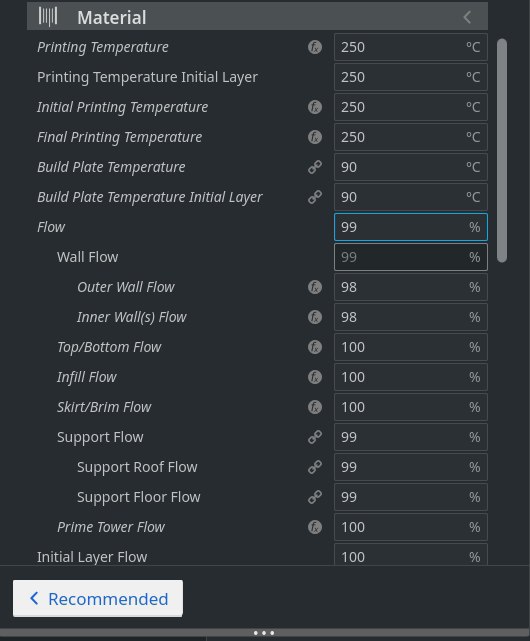Screen dimensions: 530x641
Task: Switch back to Recommended settings
Action: (98, 598)
